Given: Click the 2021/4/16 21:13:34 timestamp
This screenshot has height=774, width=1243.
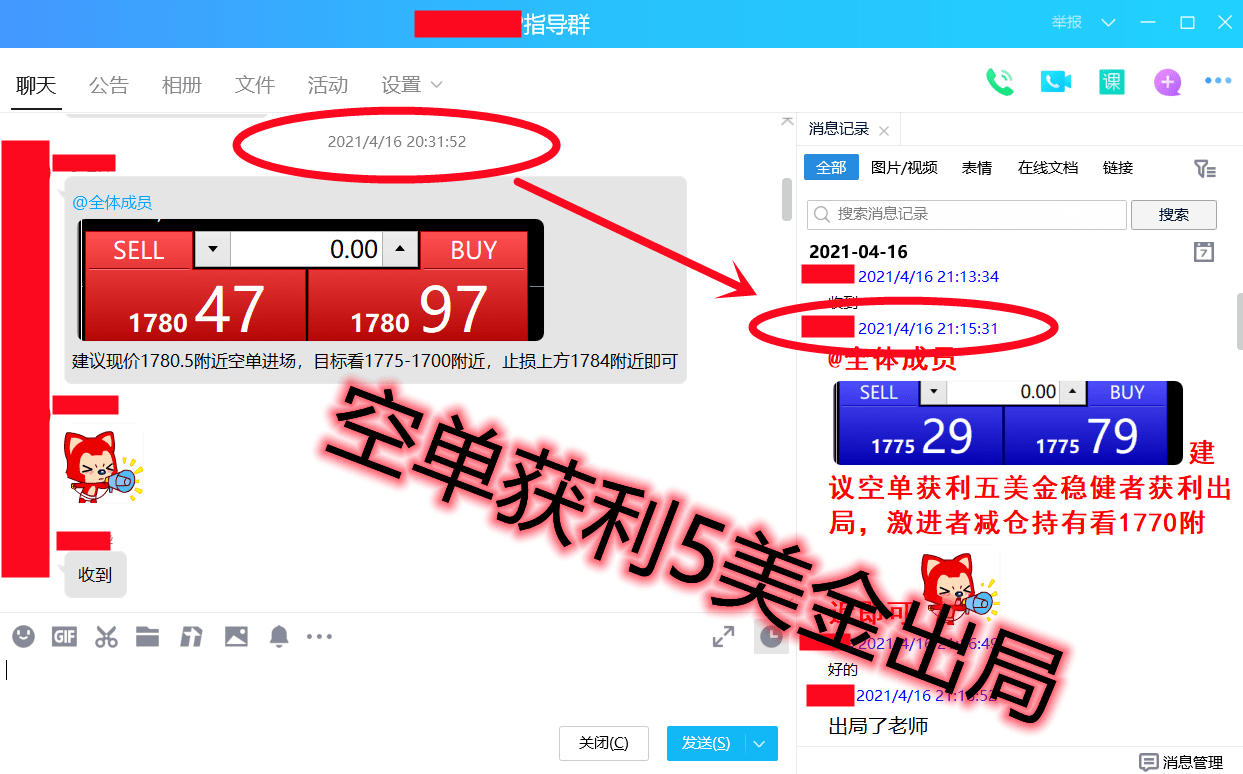Looking at the screenshot, I should (x=928, y=276).
